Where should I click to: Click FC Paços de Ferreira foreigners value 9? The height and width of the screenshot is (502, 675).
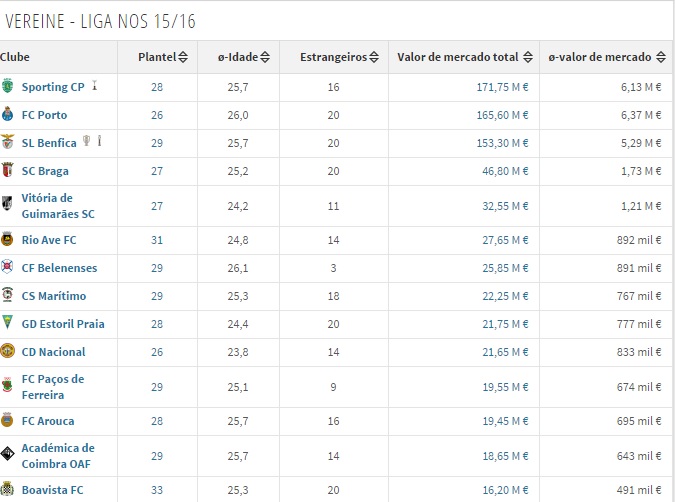pyautogui.click(x=334, y=387)
